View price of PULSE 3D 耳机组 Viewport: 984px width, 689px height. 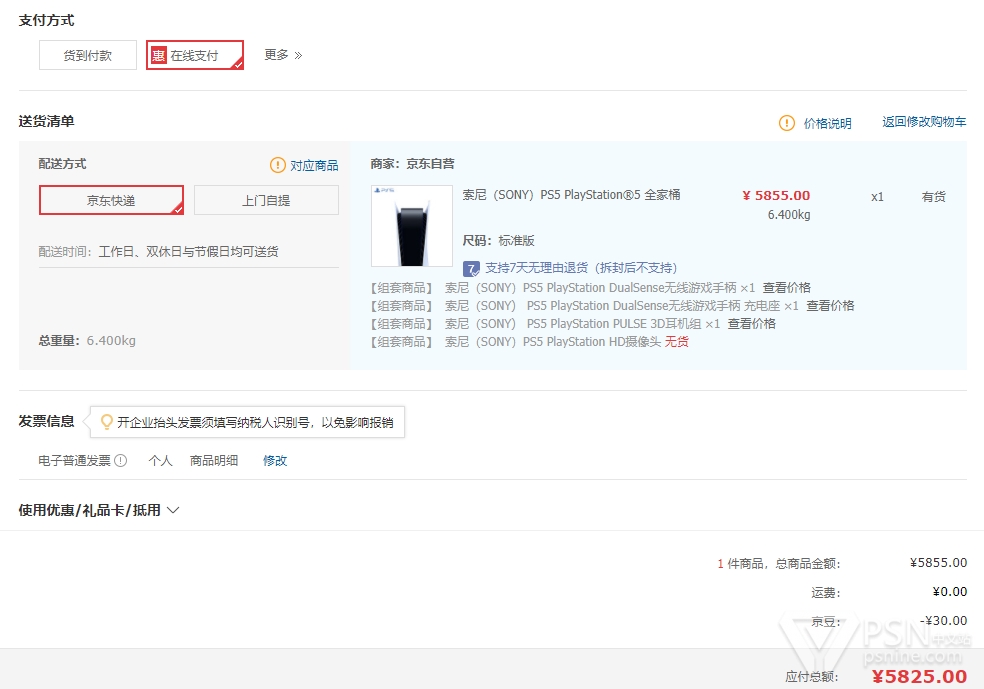point(751,324)
